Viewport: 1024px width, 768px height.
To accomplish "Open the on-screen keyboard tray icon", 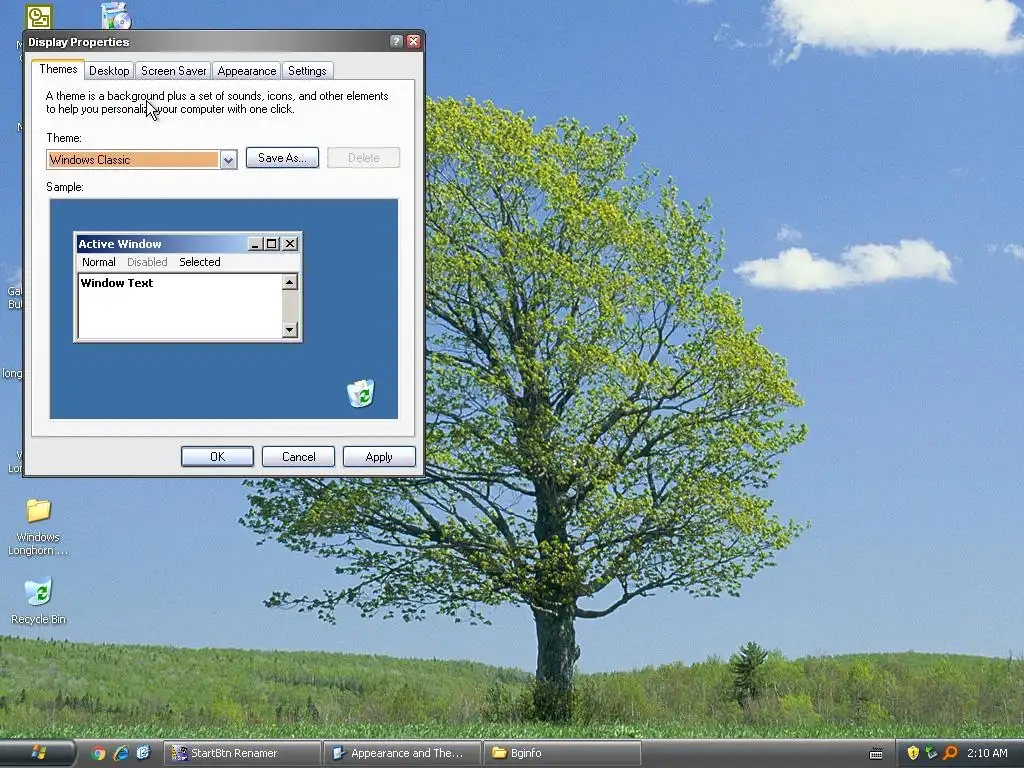I will [876, 754].
